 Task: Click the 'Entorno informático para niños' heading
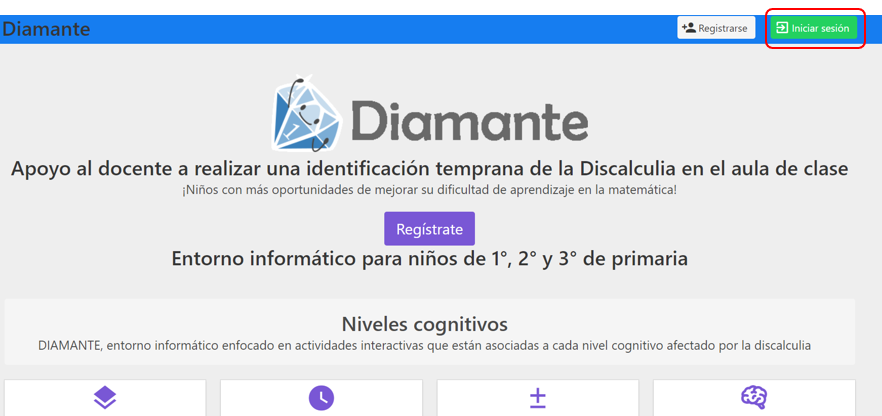point(429,259)
